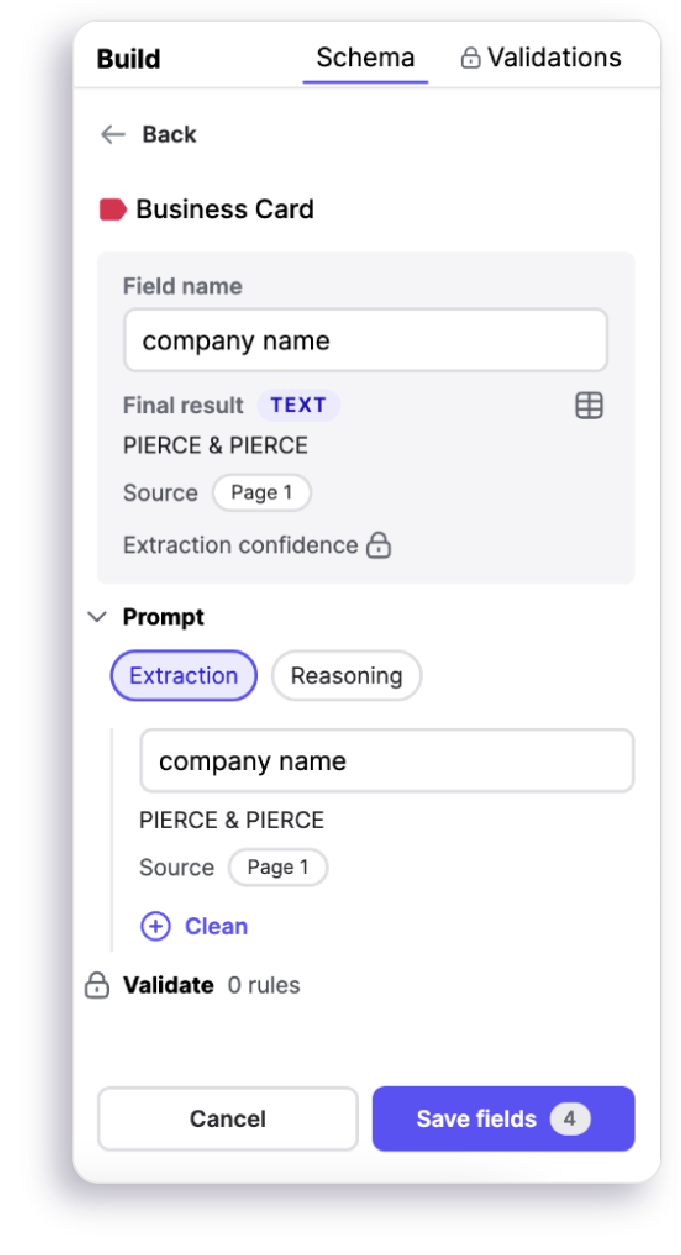Click the lock icon next to Extraction confidence
The height and width of the screenshot is (1255, 681).
pyautogui.click(x=378, y=545)
